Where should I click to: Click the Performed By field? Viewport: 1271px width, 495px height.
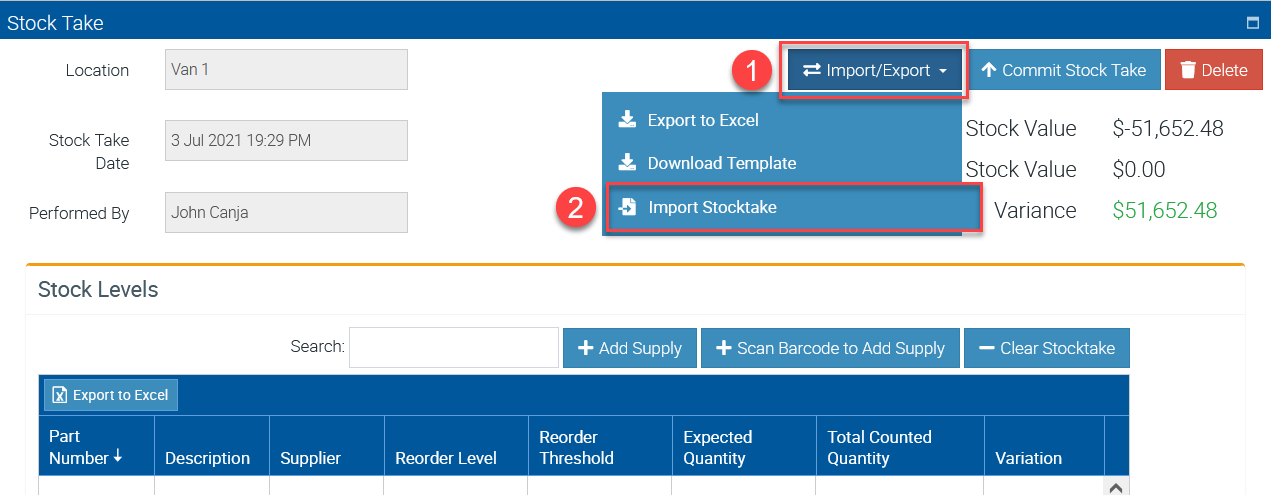point(286,212)
